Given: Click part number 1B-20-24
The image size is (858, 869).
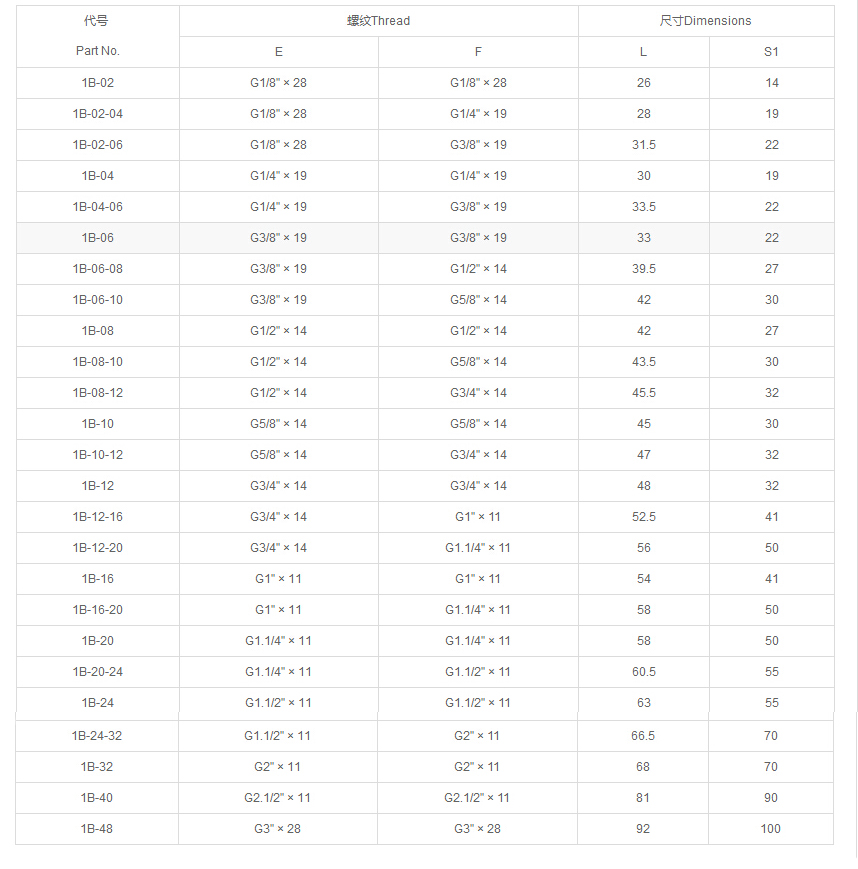Looking at the screenshot, I should tap(98, 672).
